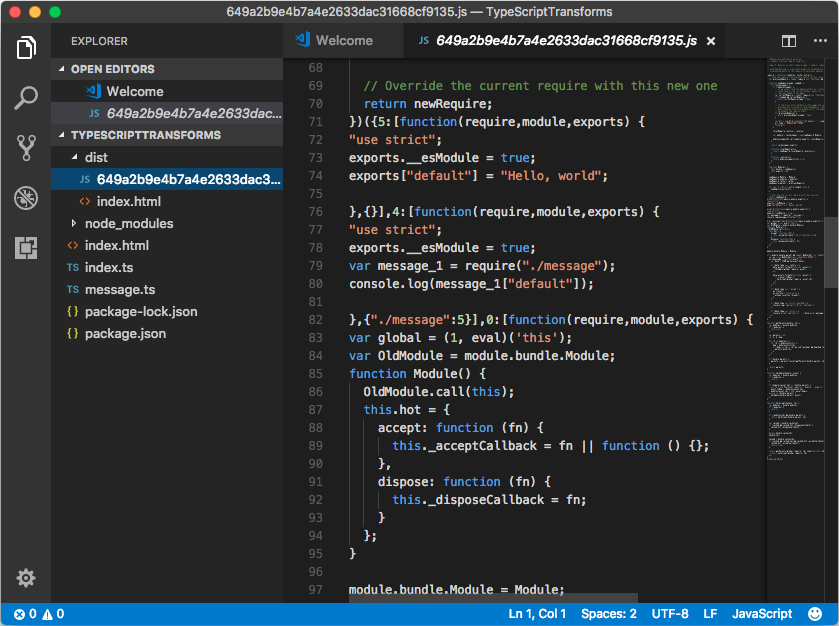Click the TS icon beside index.ts
This screenshot has width=839, height=626.
73,268
